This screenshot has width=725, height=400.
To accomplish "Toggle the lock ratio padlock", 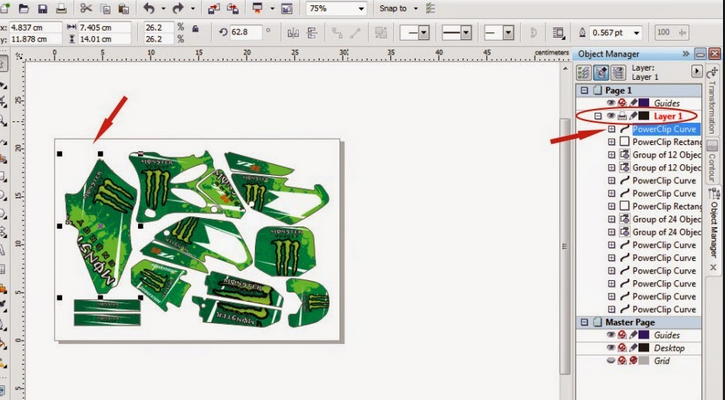I will click(x=195, y=29).
